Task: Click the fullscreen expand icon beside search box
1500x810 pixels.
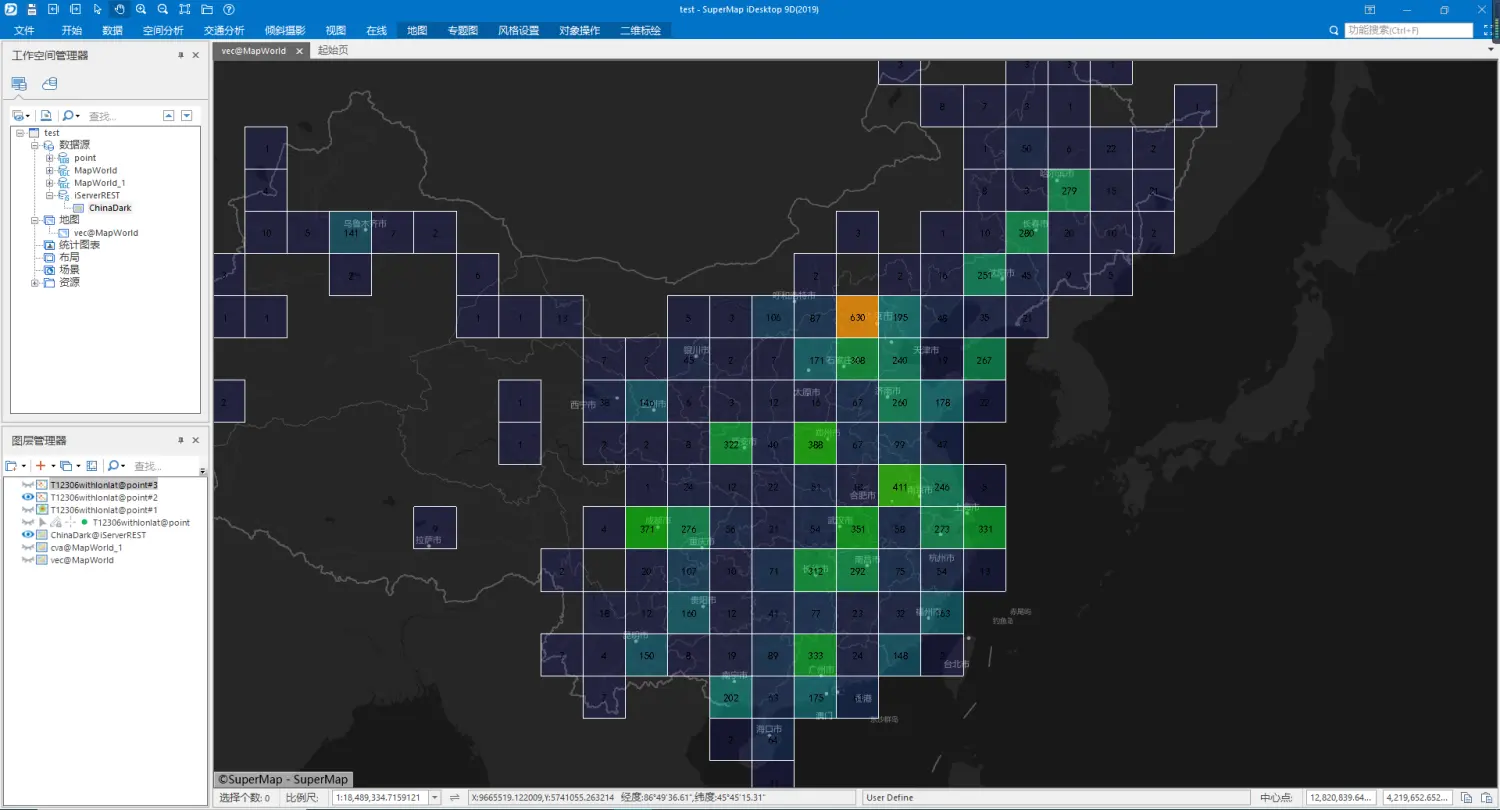Action: point(1487,31)
